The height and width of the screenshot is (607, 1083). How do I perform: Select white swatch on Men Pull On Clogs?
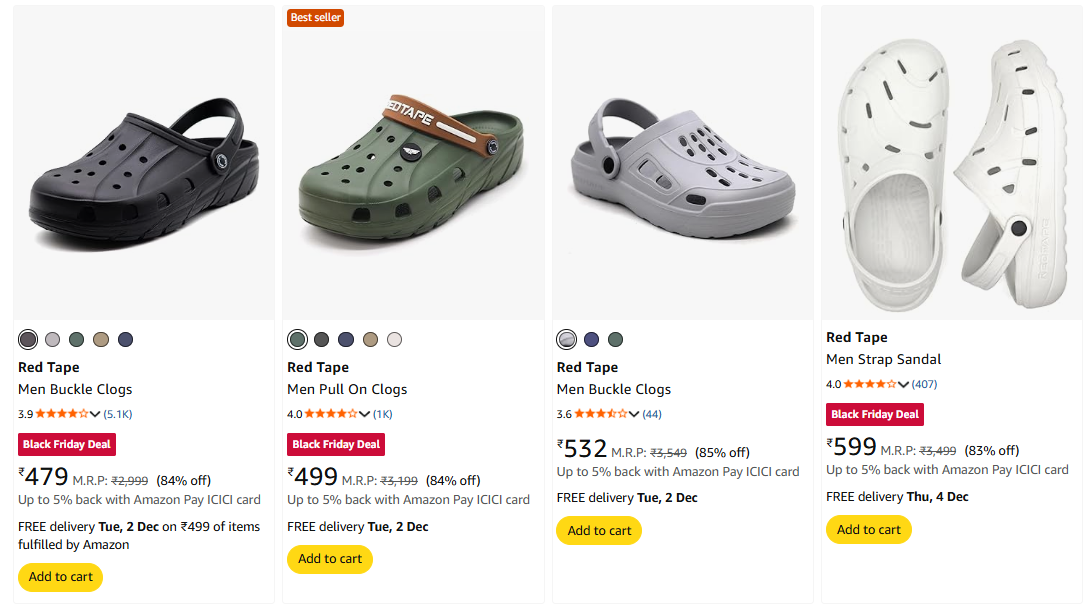[394, 339]
